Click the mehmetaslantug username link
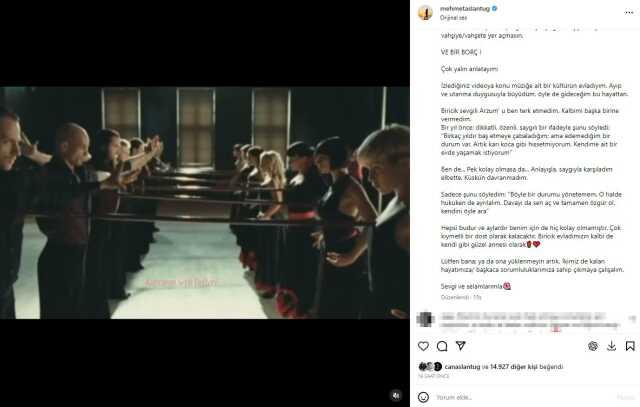This screenshot has width=640, height=407. (464, 9)
